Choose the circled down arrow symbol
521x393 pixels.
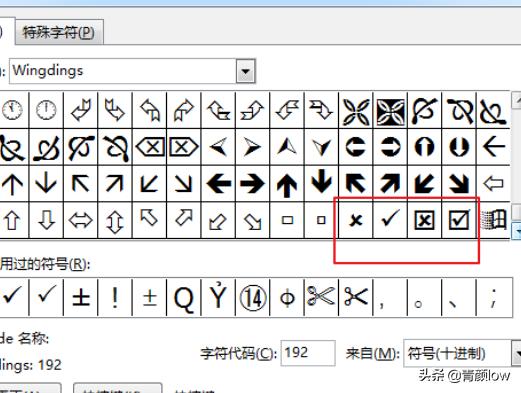[459, 147]
